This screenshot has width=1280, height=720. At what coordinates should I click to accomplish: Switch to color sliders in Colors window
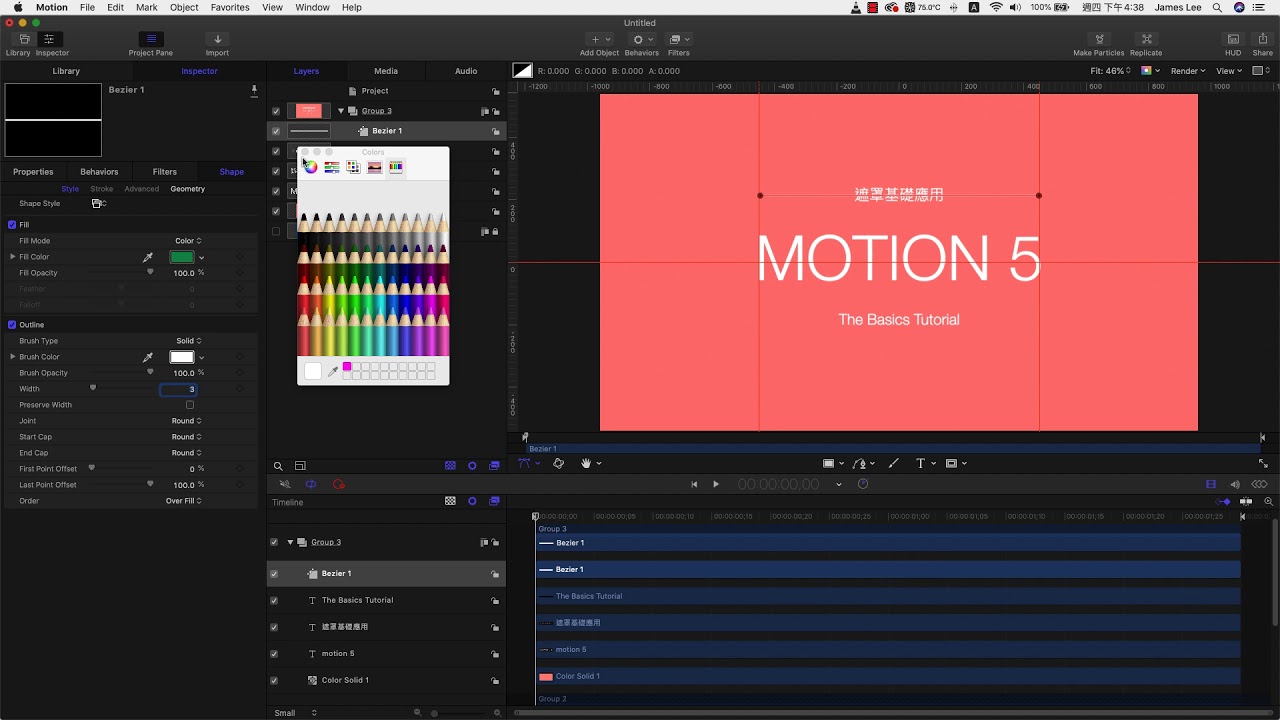331,167
